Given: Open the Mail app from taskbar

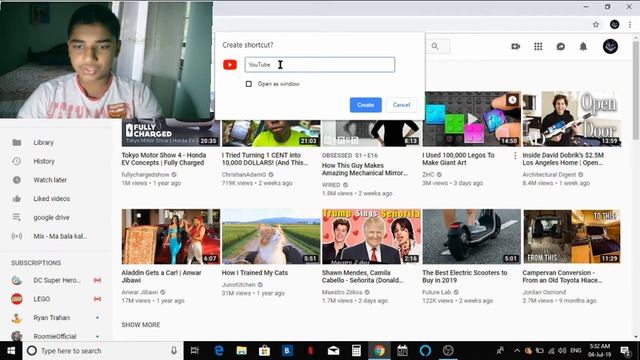Looking at the screenshot, I should [333, 351].
